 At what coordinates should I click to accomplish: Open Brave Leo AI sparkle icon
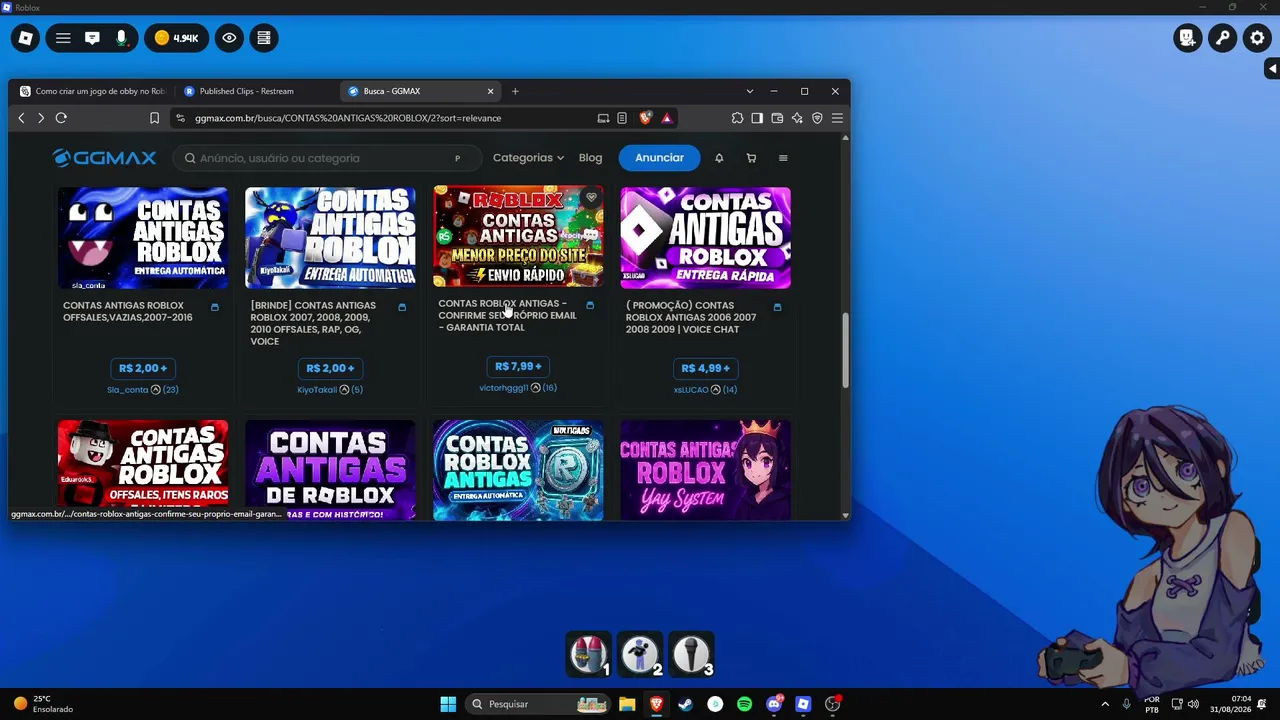pyautogui.click(x=797, y=118)
